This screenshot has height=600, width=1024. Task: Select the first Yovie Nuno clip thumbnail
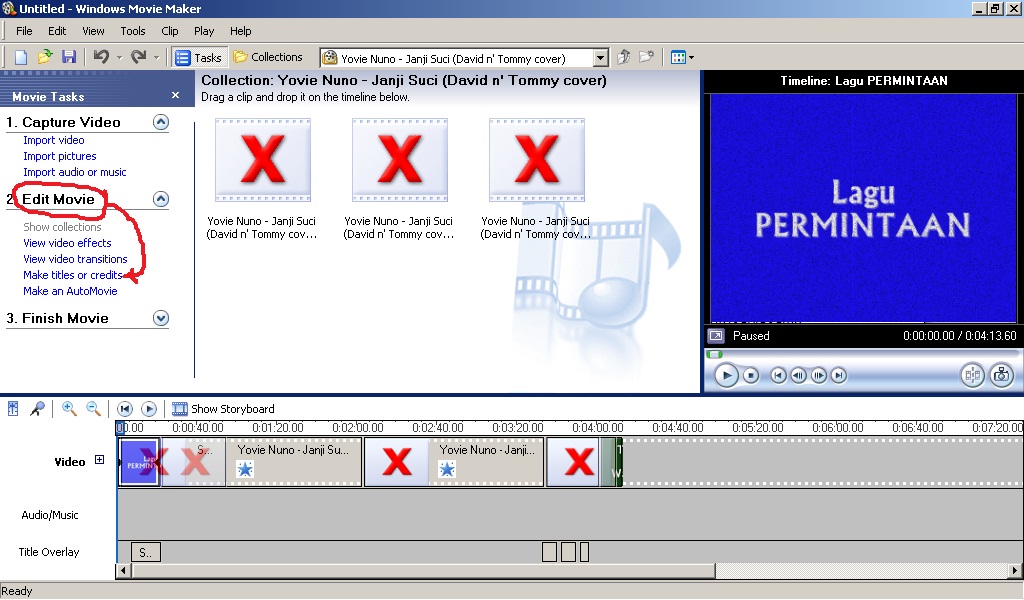pyautogui.click(x=263, y=159)
